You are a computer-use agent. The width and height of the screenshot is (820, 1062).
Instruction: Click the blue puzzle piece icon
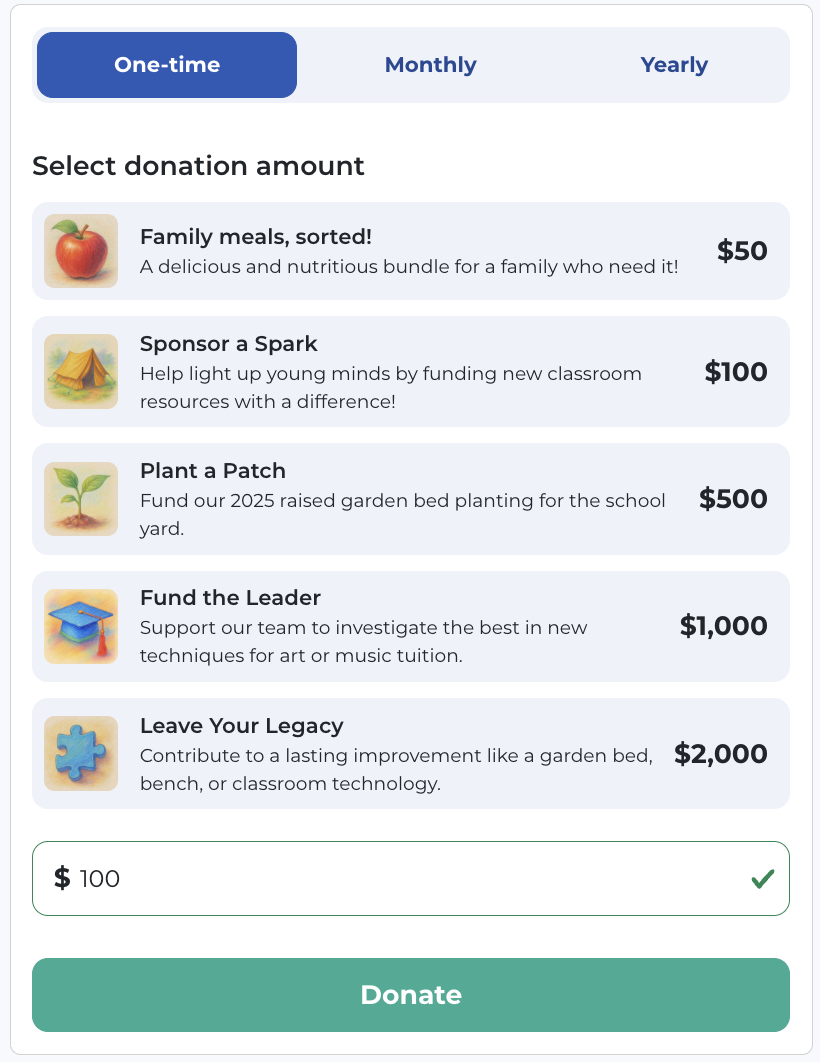tap(81, 753)
